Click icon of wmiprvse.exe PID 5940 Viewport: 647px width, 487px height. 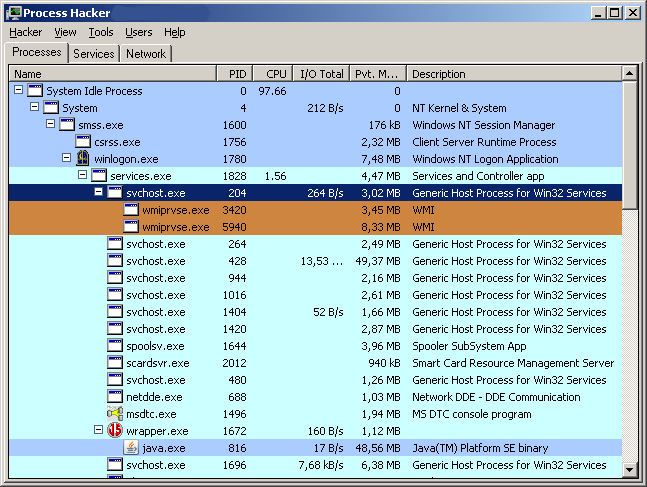(131, 227)
